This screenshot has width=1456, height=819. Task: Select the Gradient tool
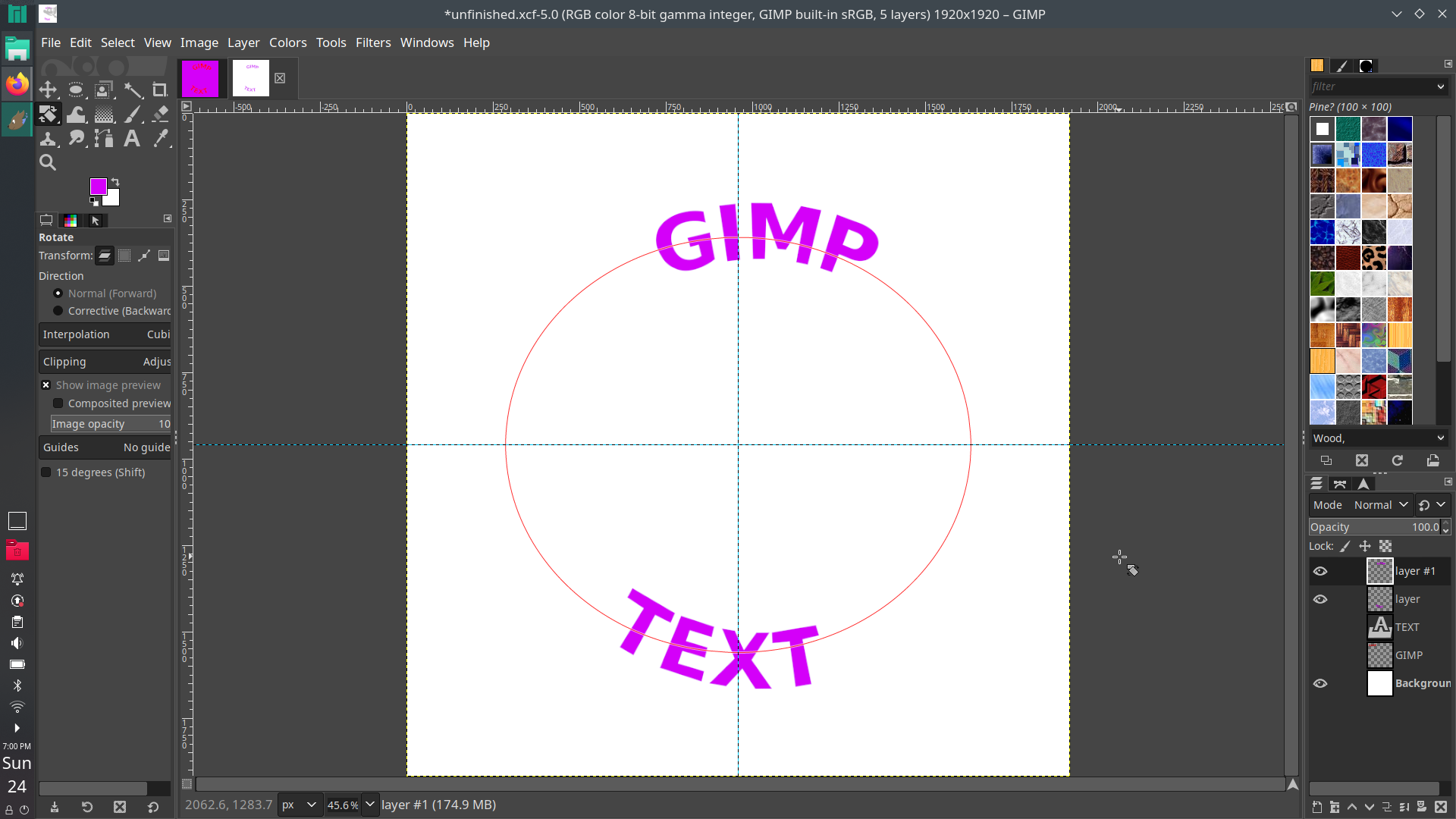tap(104, 115)
